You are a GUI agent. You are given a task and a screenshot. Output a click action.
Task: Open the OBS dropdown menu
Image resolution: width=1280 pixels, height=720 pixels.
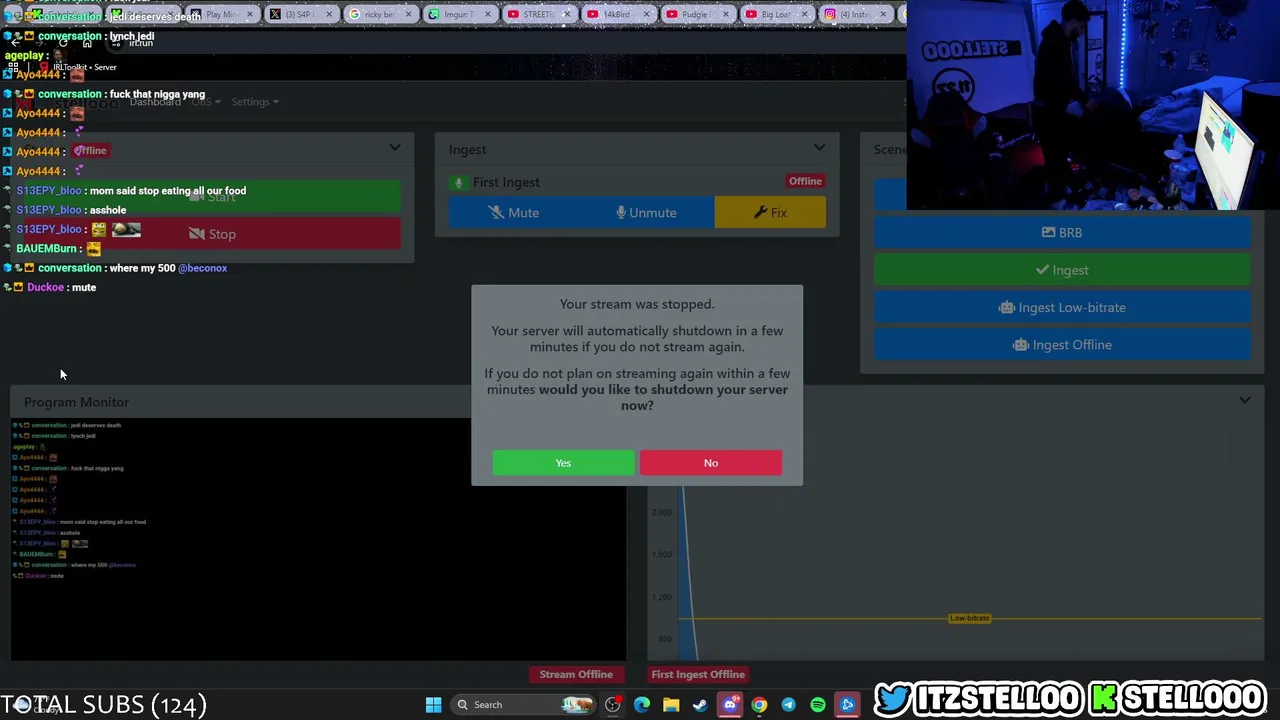(x=205, y=101)
